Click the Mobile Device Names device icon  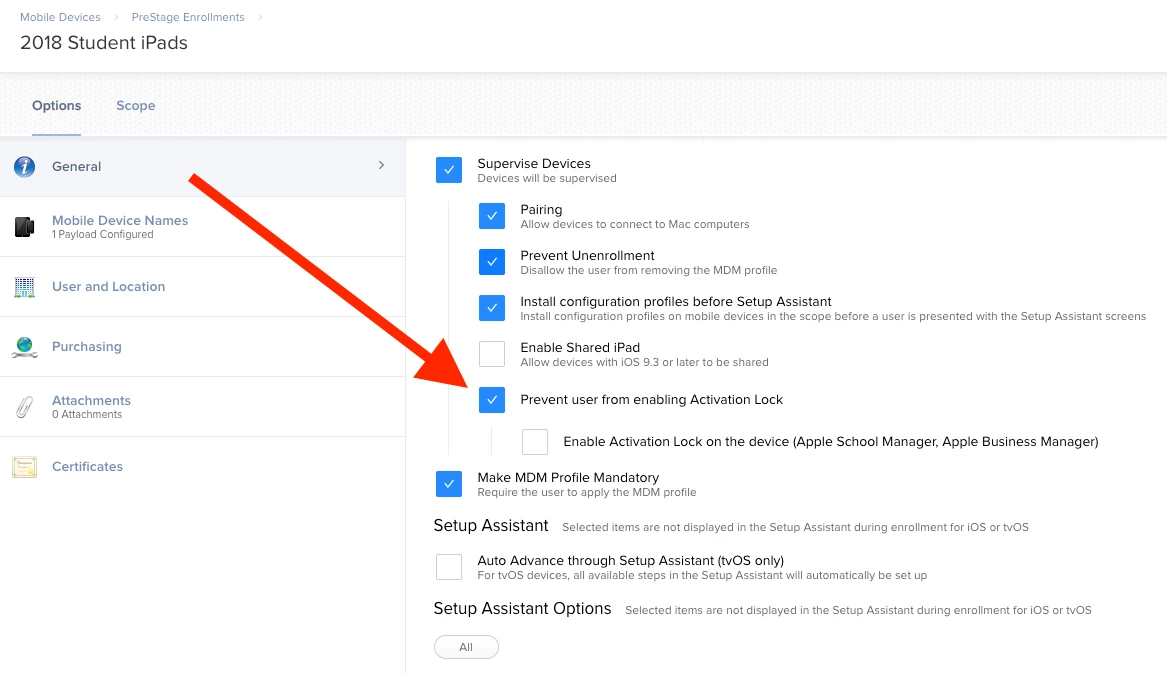[25, 227]
